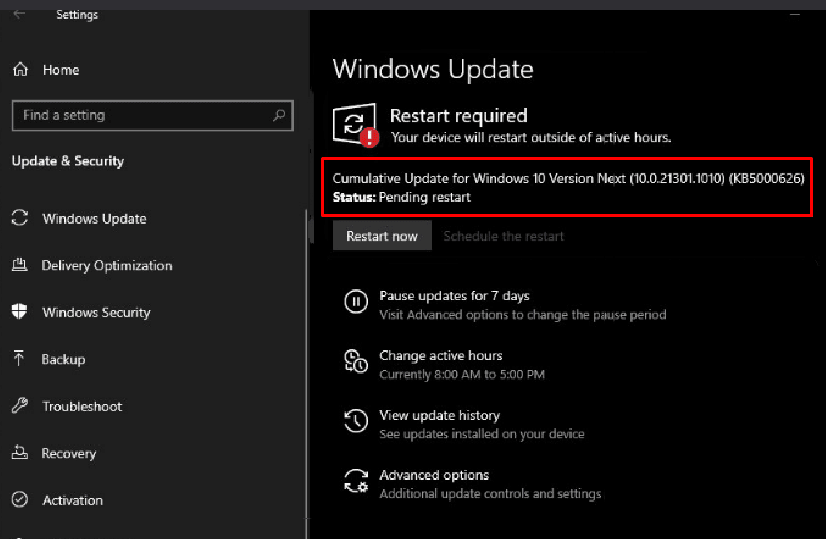This screenshot has height=539, width=826.
Task: Click the Activation checkmark icon
Action: (x=19, y=500)
